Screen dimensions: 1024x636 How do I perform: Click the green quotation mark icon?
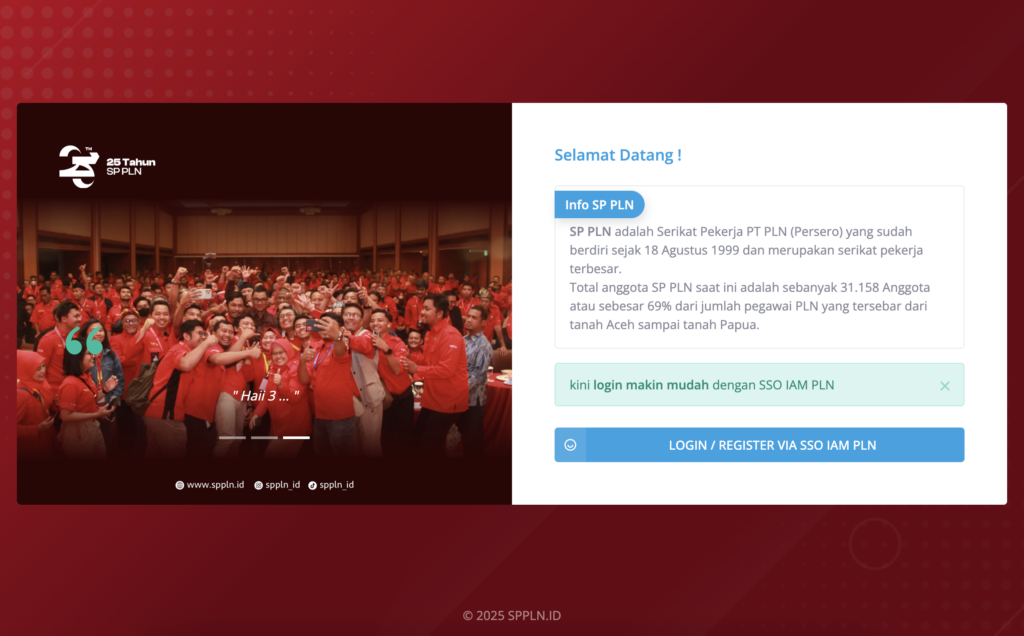84,341
